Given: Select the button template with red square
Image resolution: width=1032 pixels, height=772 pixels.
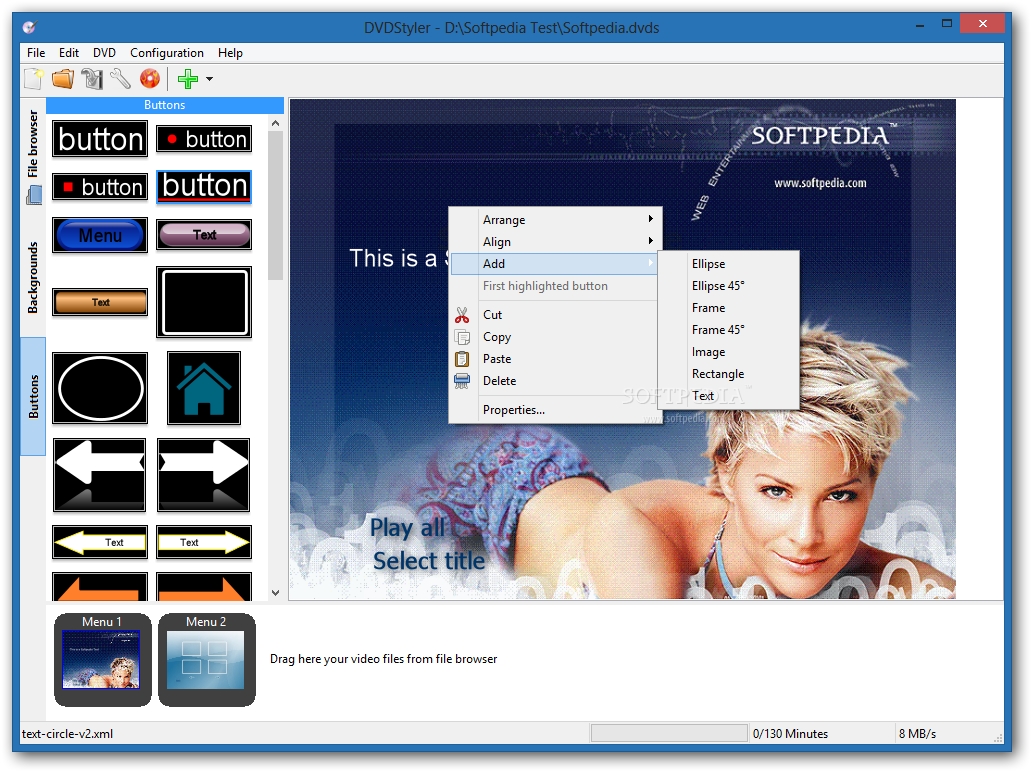Looking at the screenshot, I should point(100,187).
